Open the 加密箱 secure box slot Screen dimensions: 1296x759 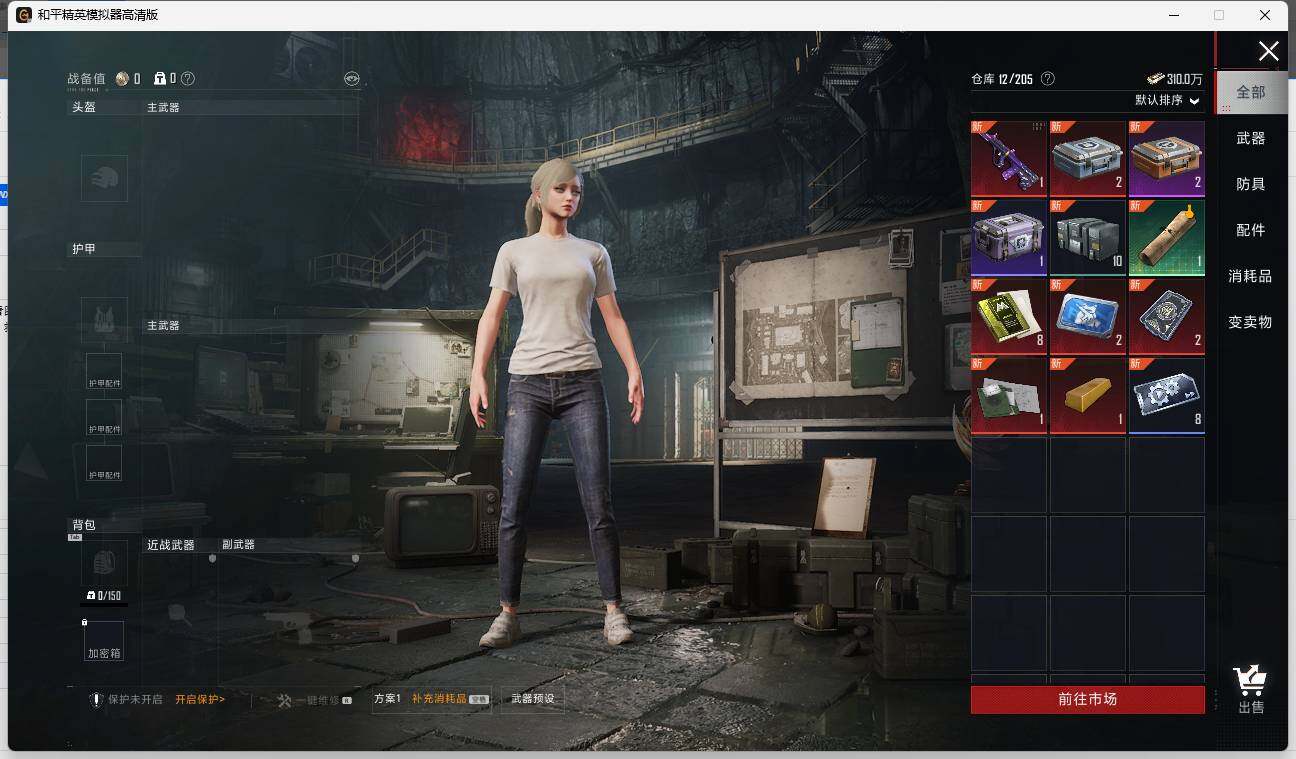[x=104, y=641]
